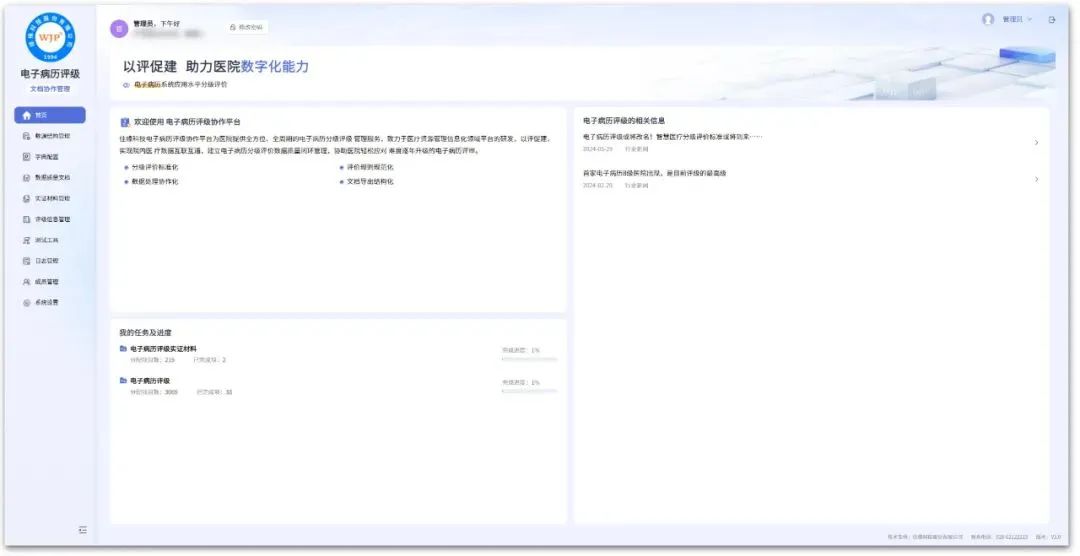Viewport: 1080px width, 556px height.
Task: Click the 电子病历评级 title under the logo
Action: 50,74
